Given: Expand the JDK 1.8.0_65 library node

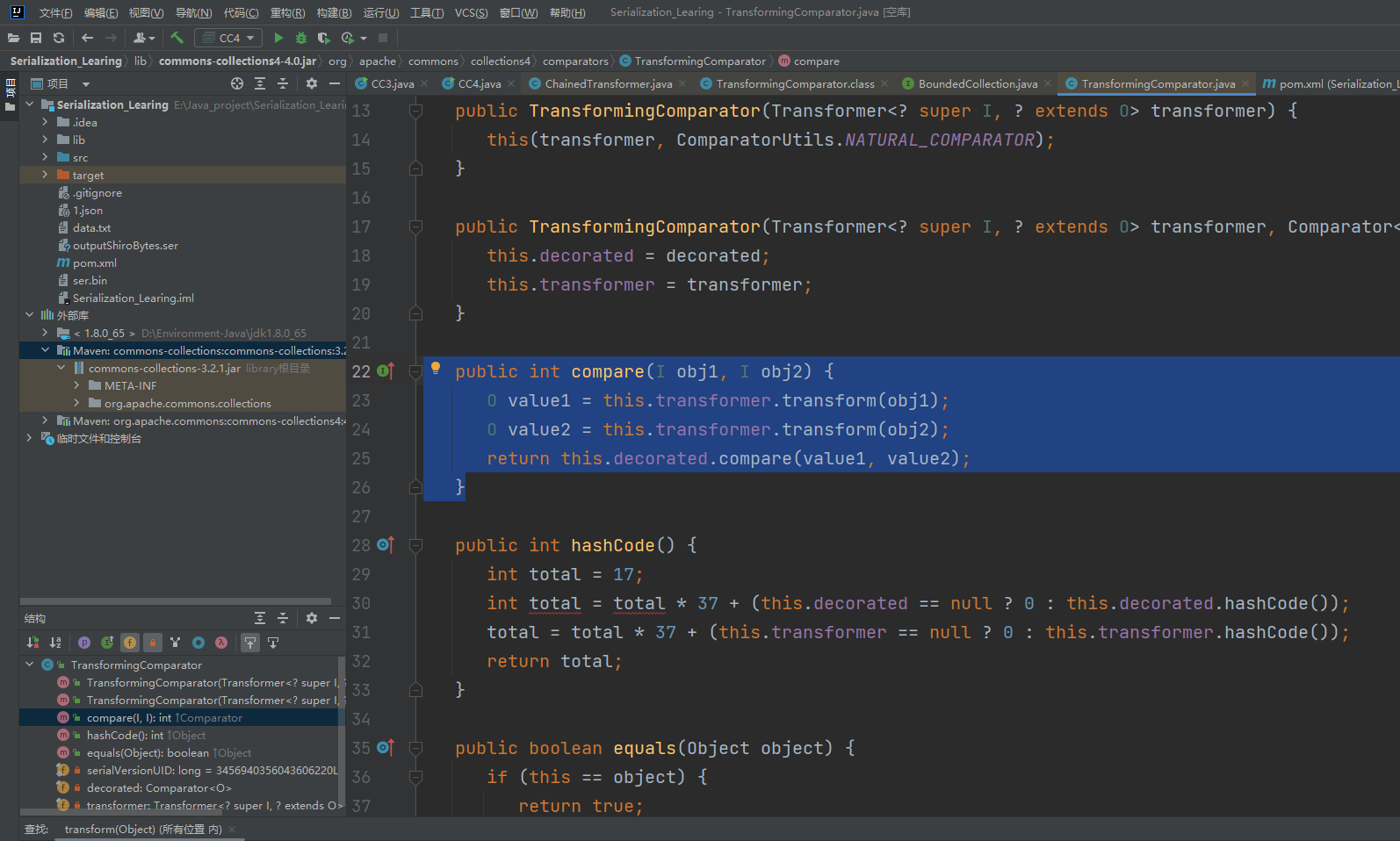Looking at the screenshot, I should [x=45, y=333].
